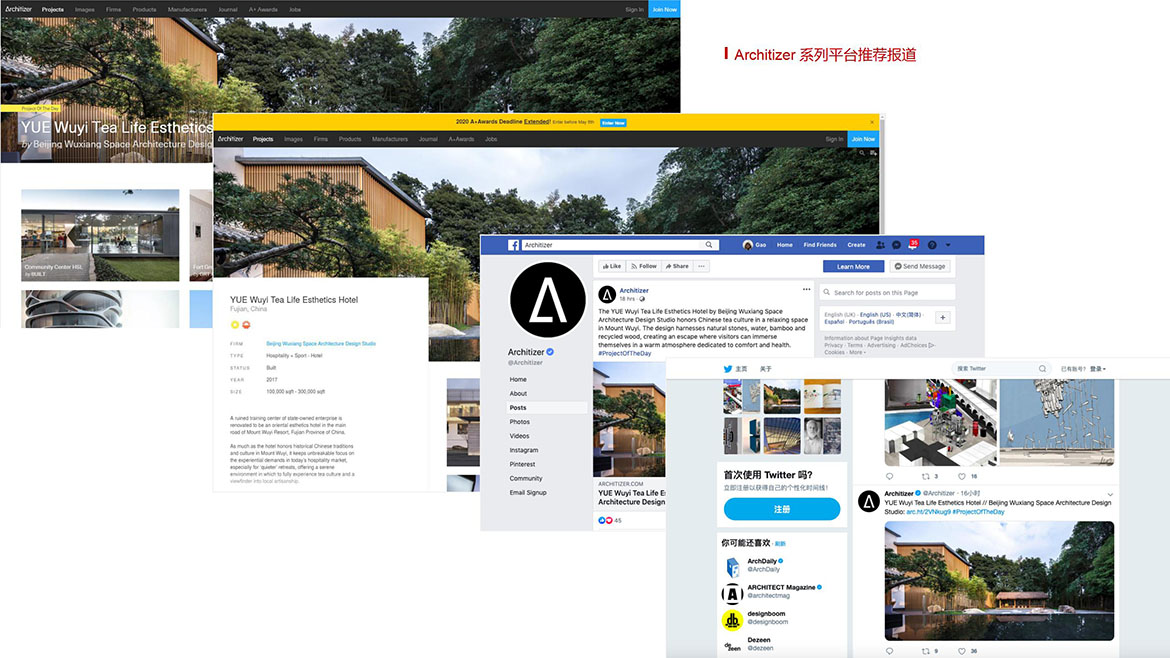Click Share button on Architizer Facebook page
Viewport: 1170px width, 658px height.
point(678,266)
